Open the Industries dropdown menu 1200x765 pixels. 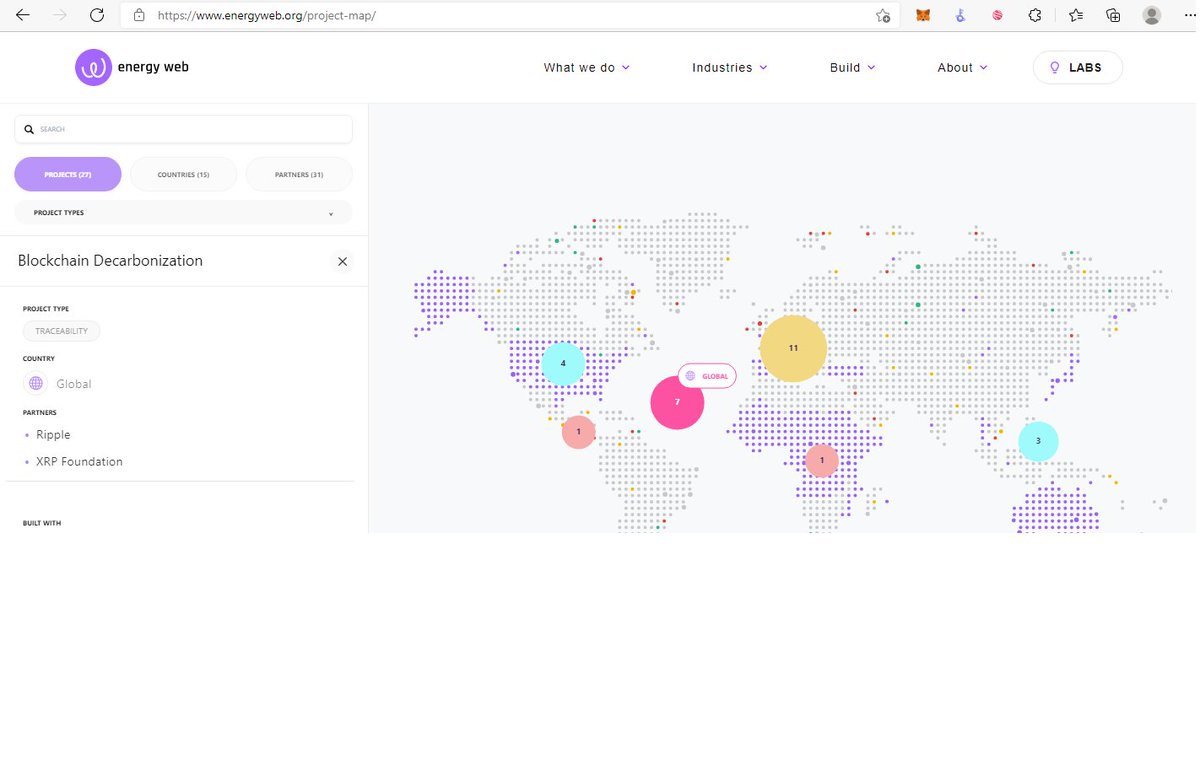pos(730,68)
